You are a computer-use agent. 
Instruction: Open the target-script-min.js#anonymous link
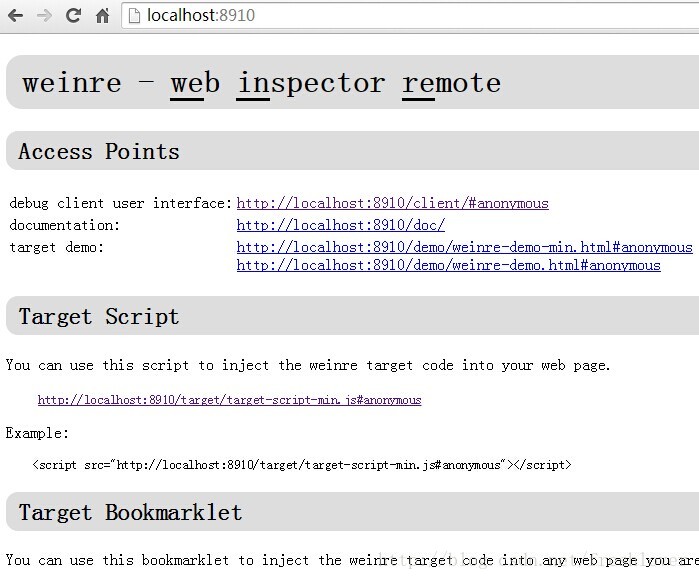pyautogui.click(x=230, y=400)
